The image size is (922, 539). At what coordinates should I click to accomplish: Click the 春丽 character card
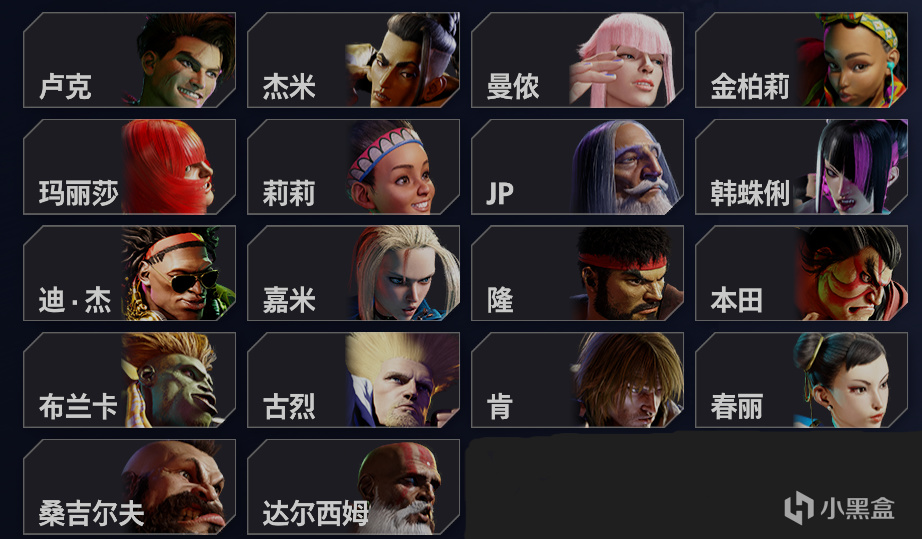pos(801,380)
